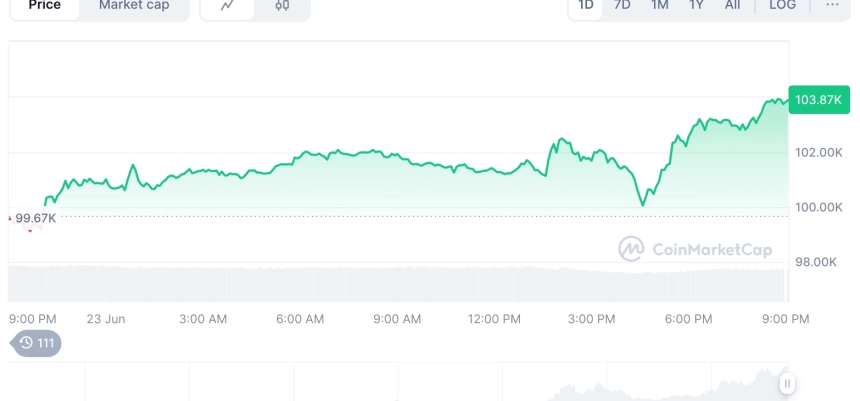Viewport: 860px width, 401px height.
Task: Toggle LOG scale on chart
Action: point(782,5)
